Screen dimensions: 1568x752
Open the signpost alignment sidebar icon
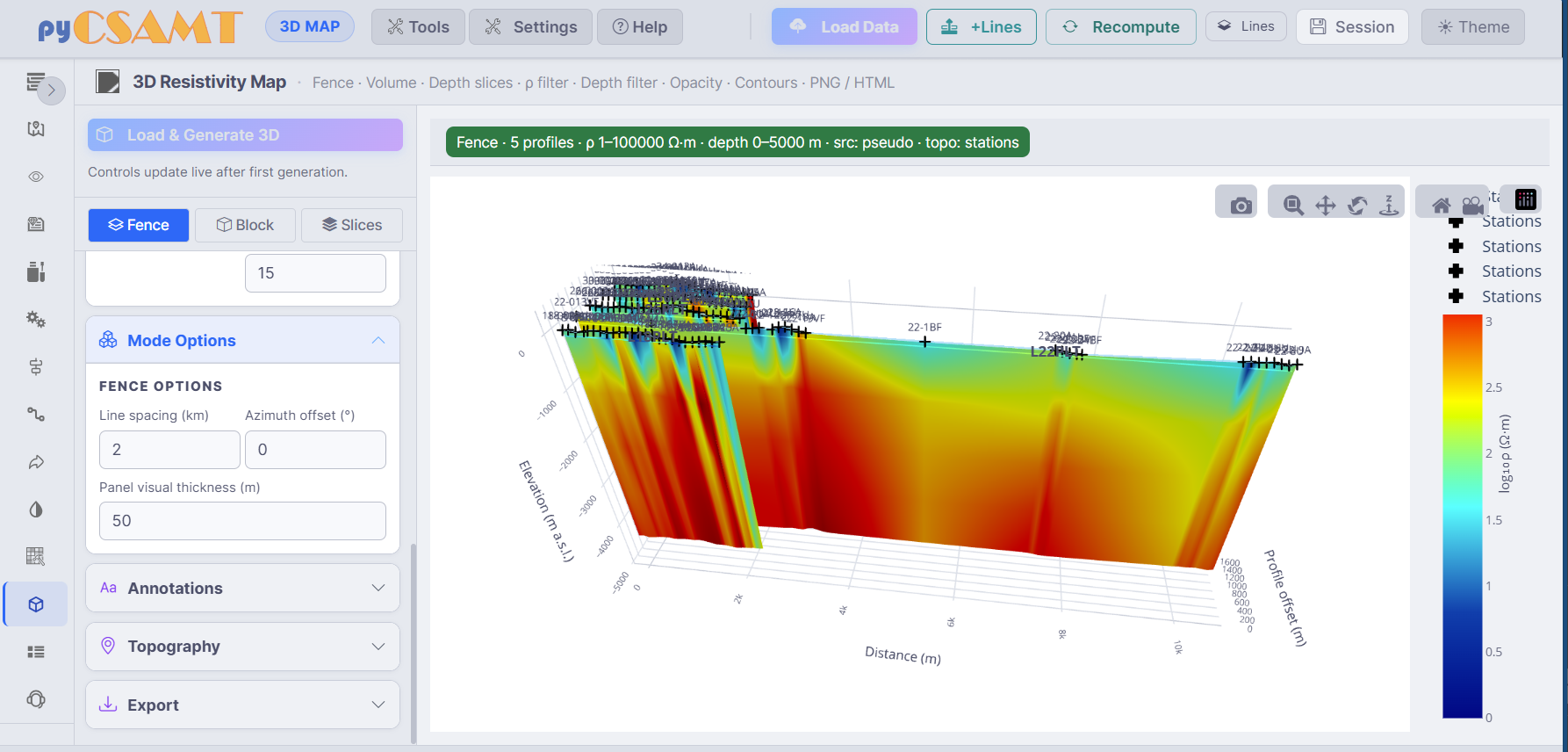(x=36, y=366)
